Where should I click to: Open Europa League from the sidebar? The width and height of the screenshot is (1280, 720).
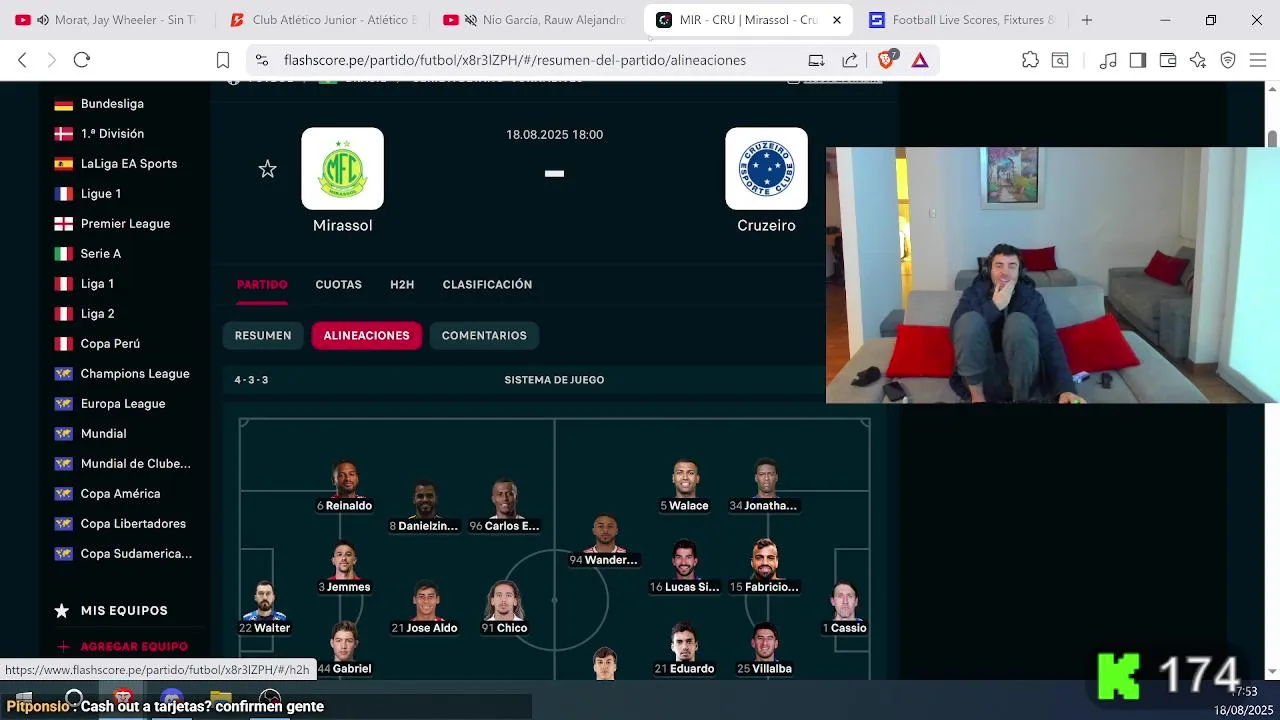123,404
